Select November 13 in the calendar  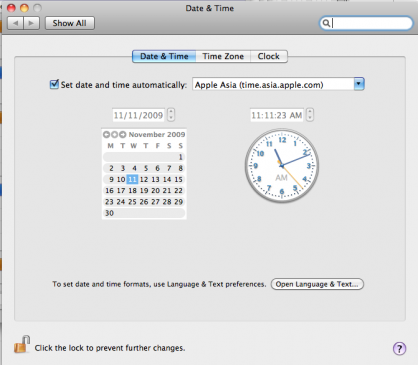155,179
